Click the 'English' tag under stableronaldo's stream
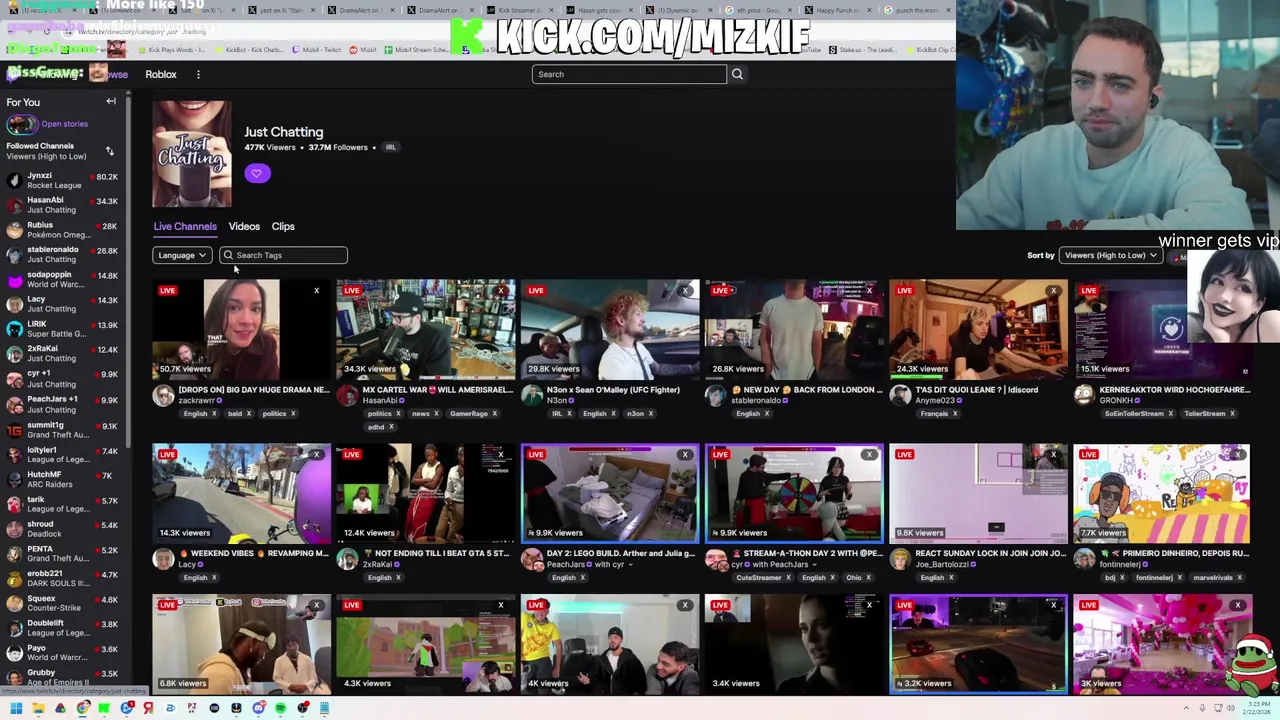 tap(753, 414)
